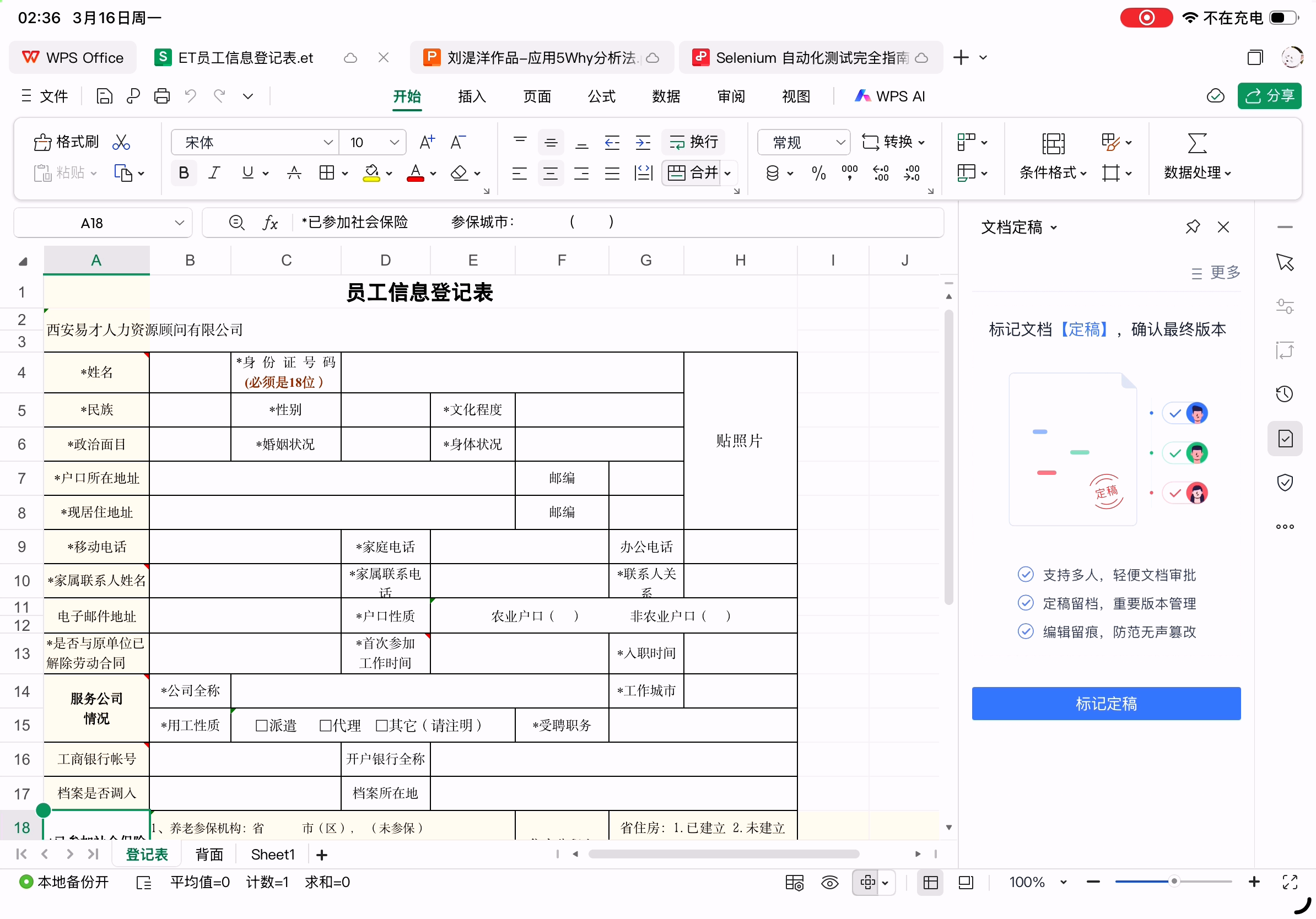Viewport: 1316px width, 919px height.
Task: Switch to the 背面 sheet tab
Action: [209, 854]
